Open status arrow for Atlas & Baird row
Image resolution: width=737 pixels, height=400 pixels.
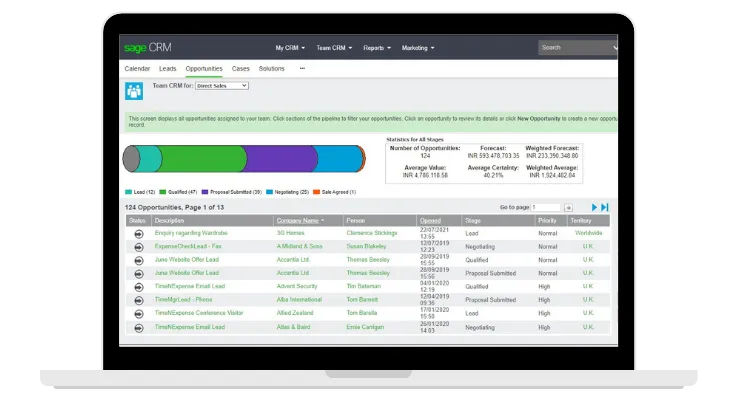(139, 328)
